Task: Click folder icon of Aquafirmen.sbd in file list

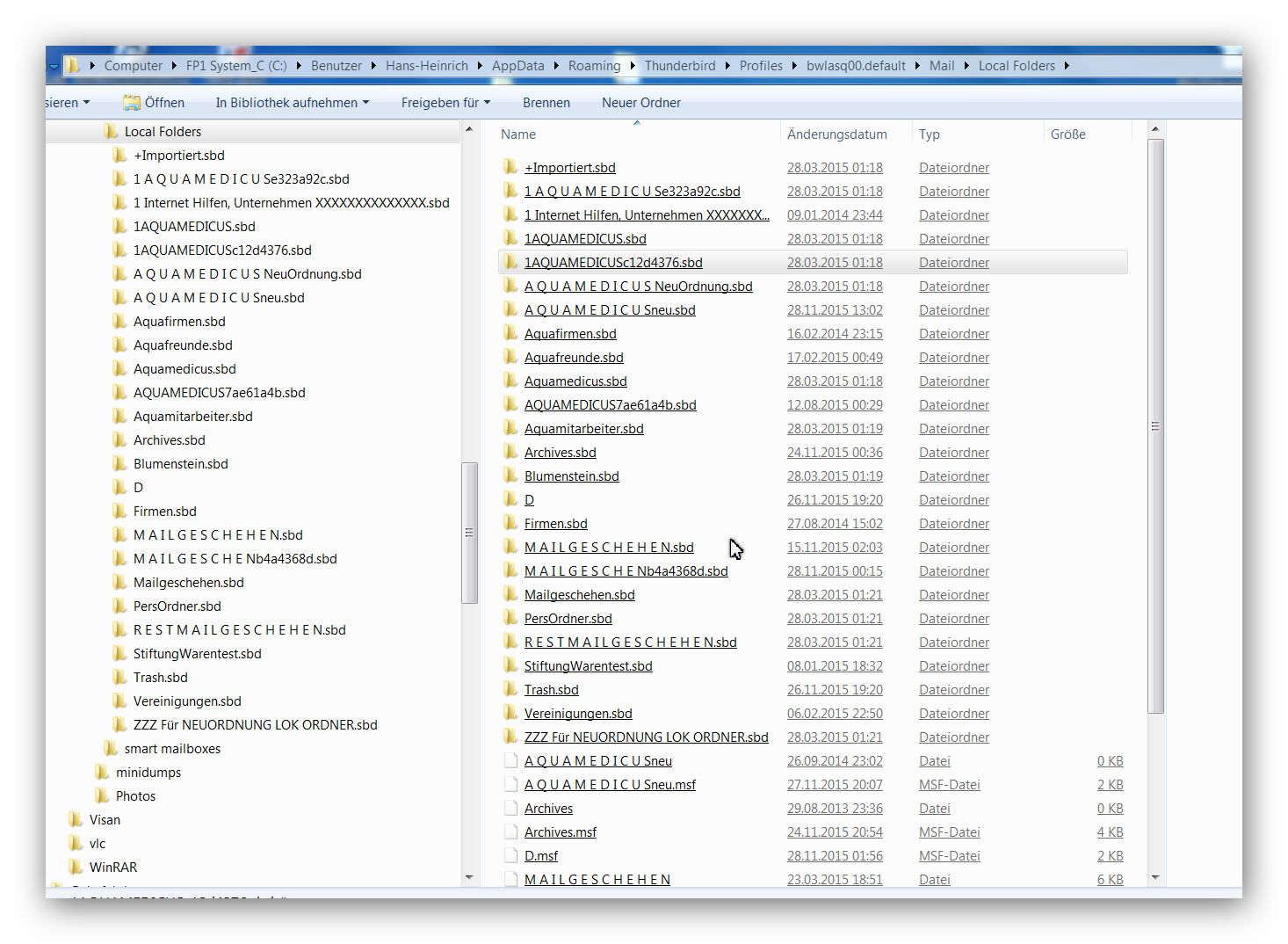Action: pyautogui.click(x=510, y=333)
